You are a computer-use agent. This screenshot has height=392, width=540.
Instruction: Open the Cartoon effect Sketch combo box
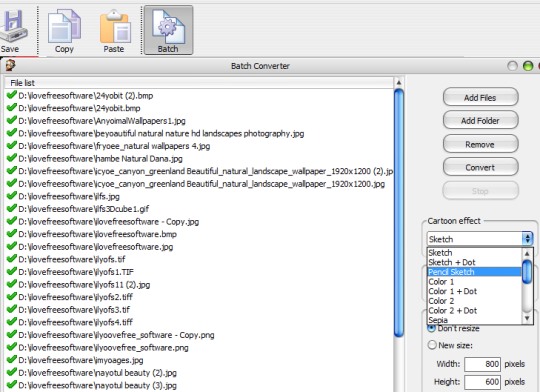coord(480,239)
